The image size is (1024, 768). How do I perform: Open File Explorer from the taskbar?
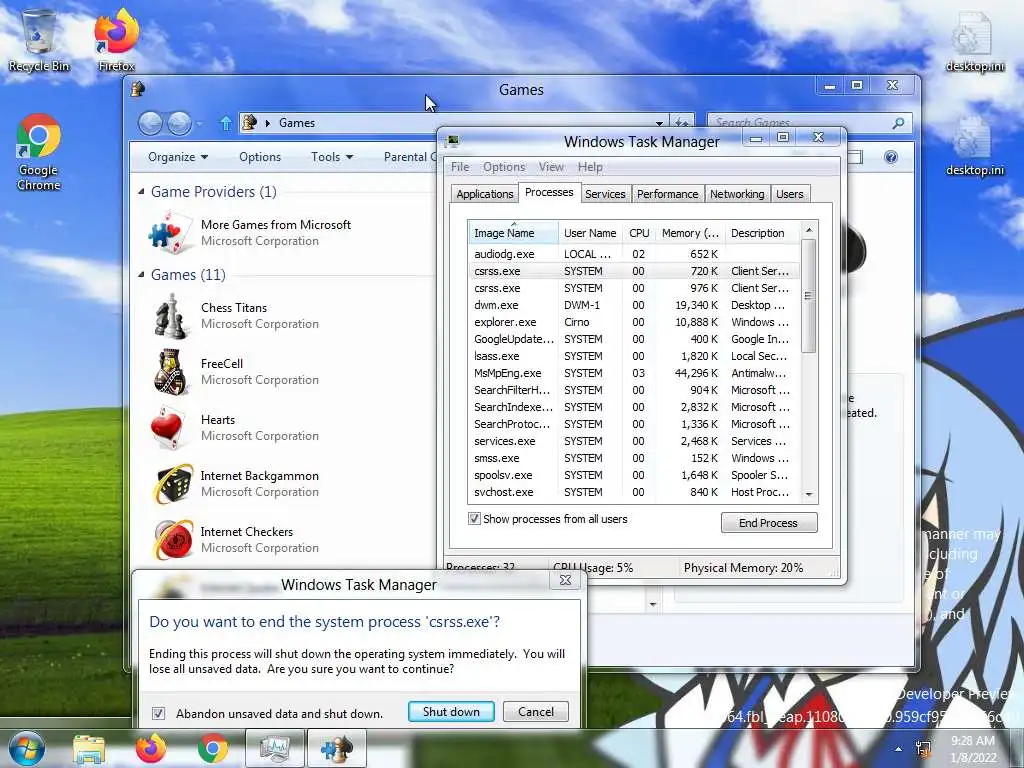(89, 749)
